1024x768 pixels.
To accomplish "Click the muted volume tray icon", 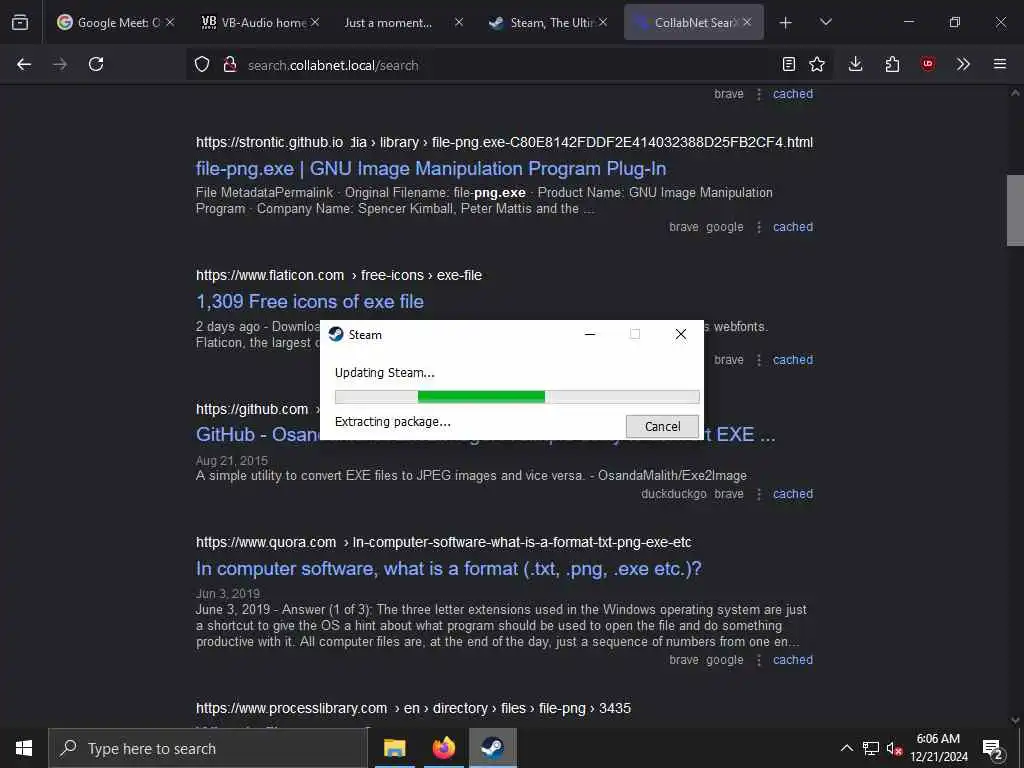I will tap(894, 748).
